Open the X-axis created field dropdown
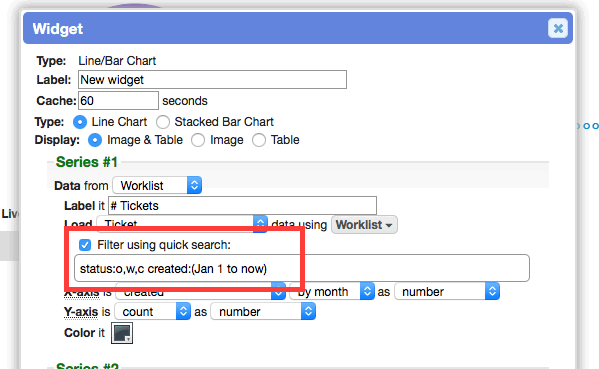 (200, 292)
